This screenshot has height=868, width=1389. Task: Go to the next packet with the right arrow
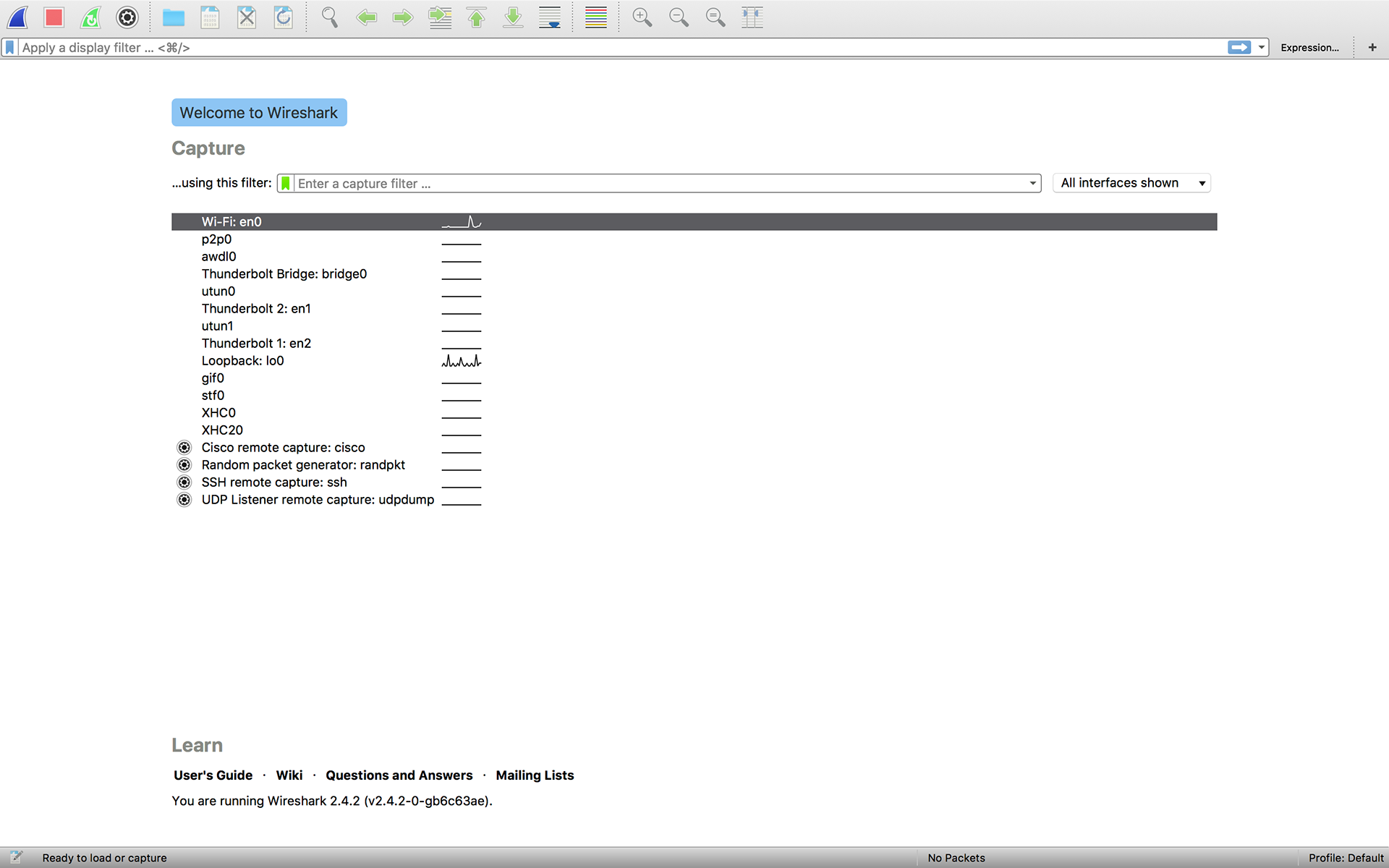click(403, 17)
